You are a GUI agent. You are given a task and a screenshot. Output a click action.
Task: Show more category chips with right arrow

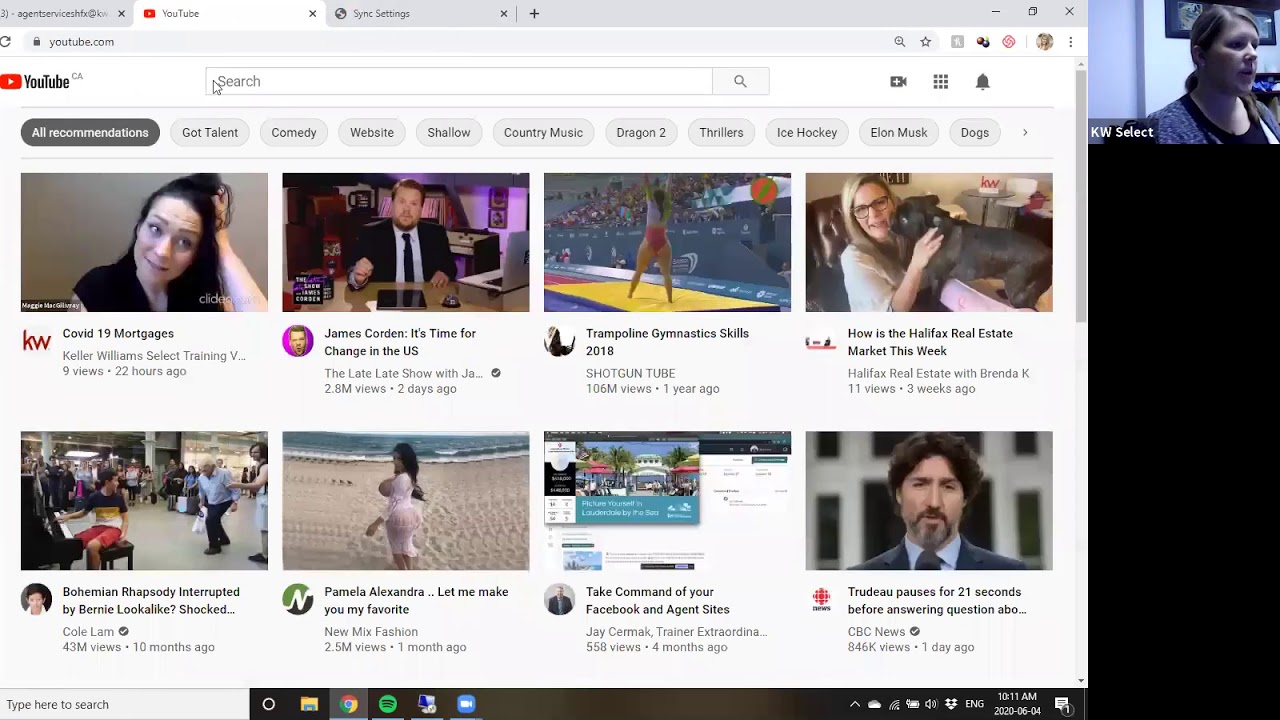(x=1025, y=132)
